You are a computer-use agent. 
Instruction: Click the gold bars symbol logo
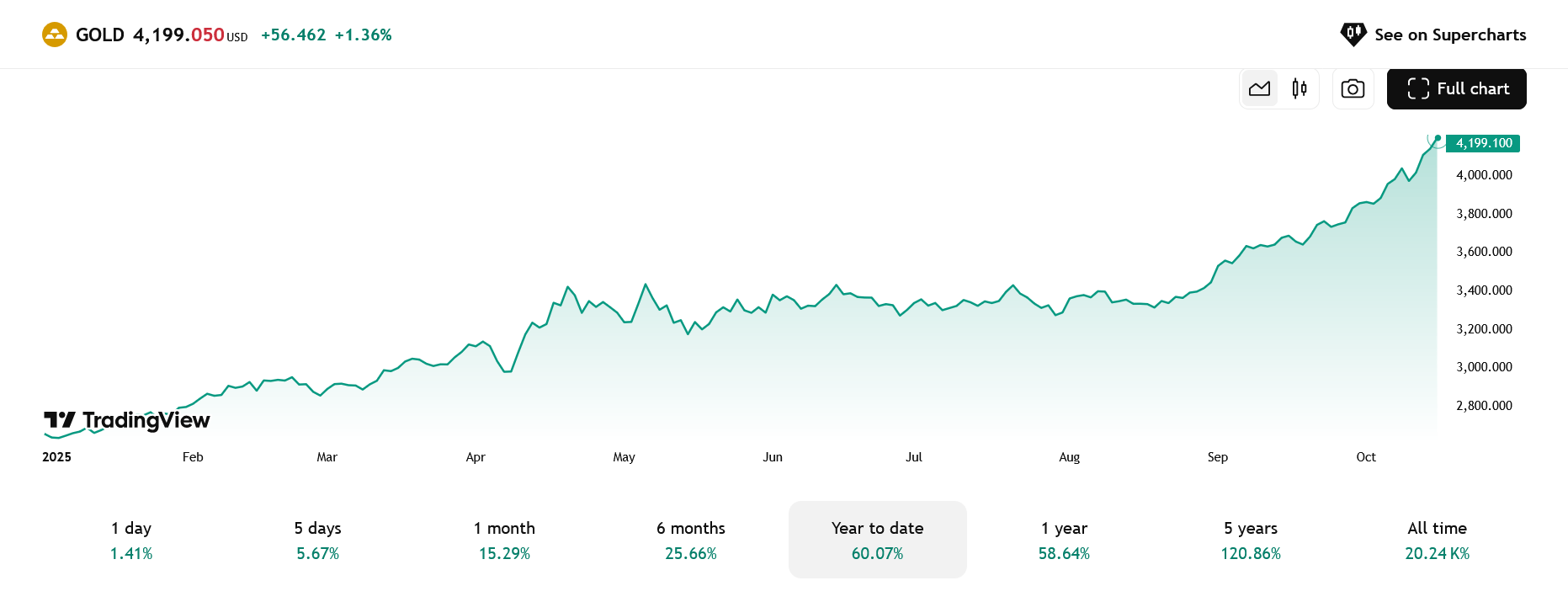pyautogui.click(x=55, y=35)
